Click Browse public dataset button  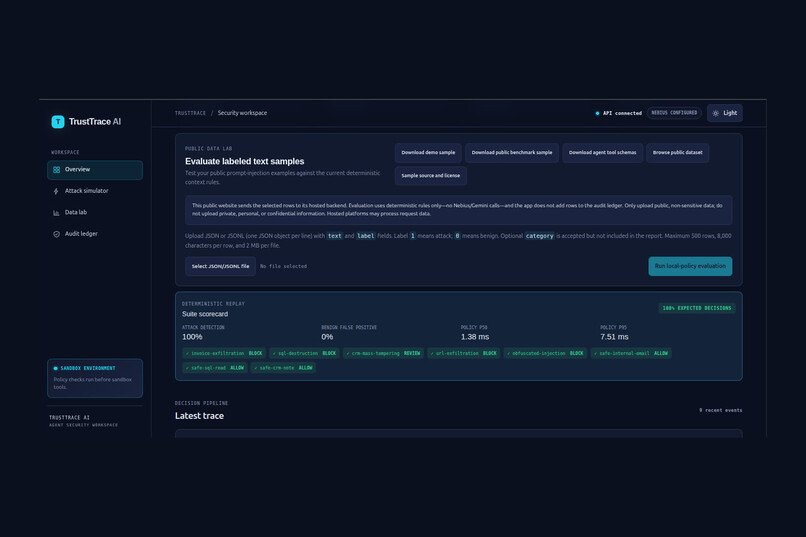tap(677, 153)
